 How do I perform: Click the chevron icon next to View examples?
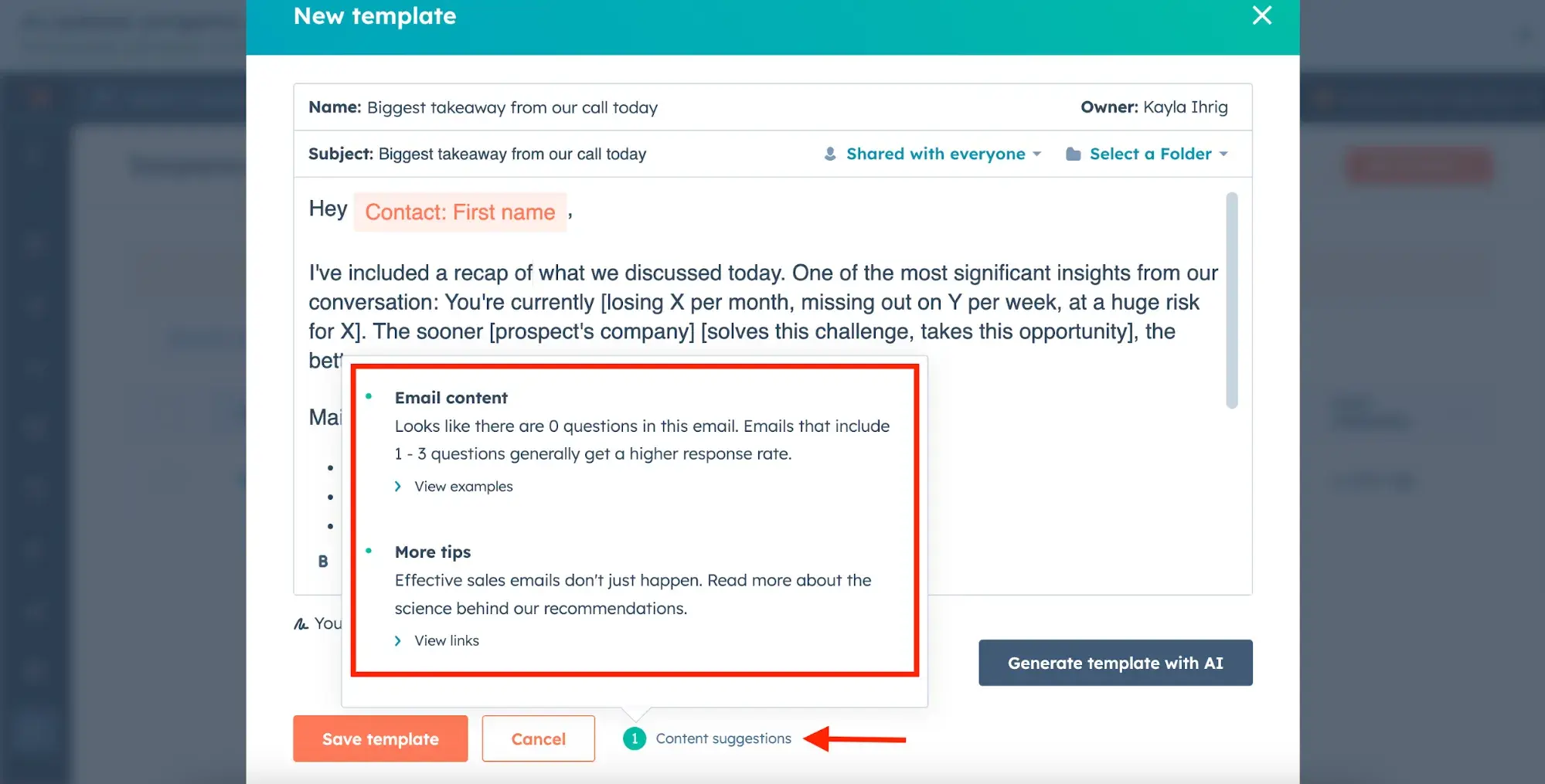398,487
